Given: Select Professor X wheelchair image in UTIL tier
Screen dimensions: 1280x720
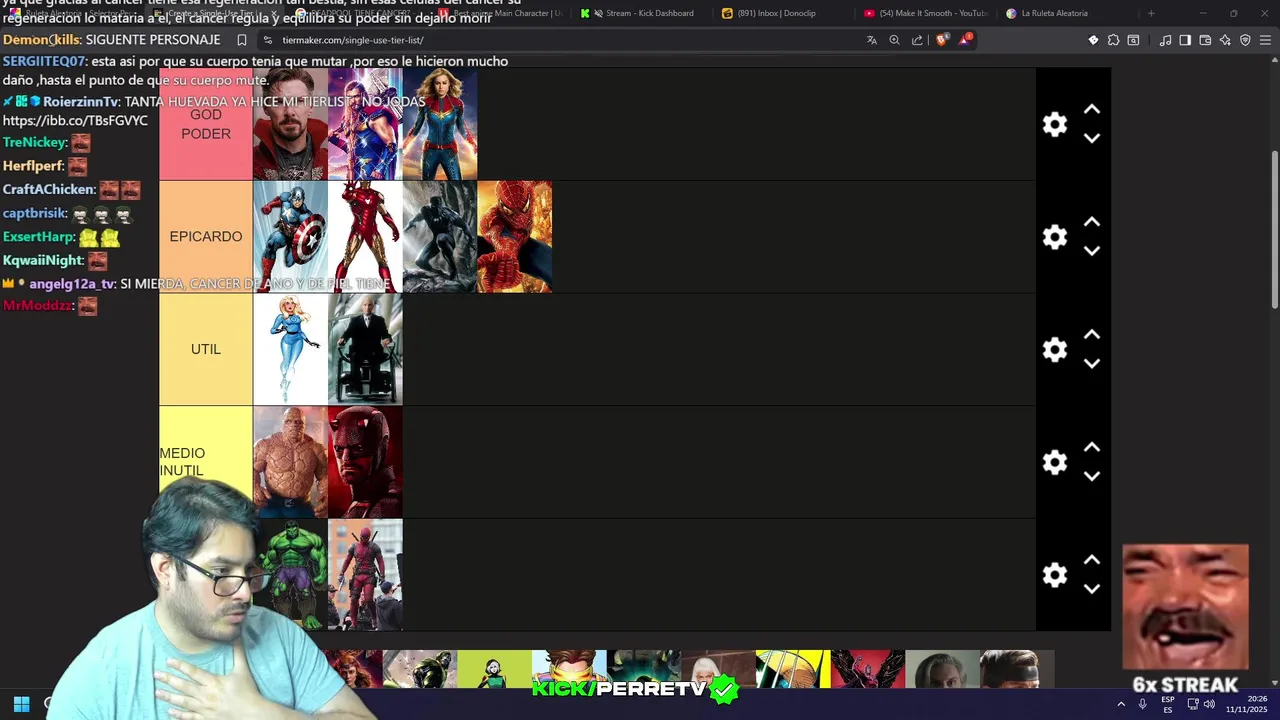Looking at the screenshot, I should [365, 349].
